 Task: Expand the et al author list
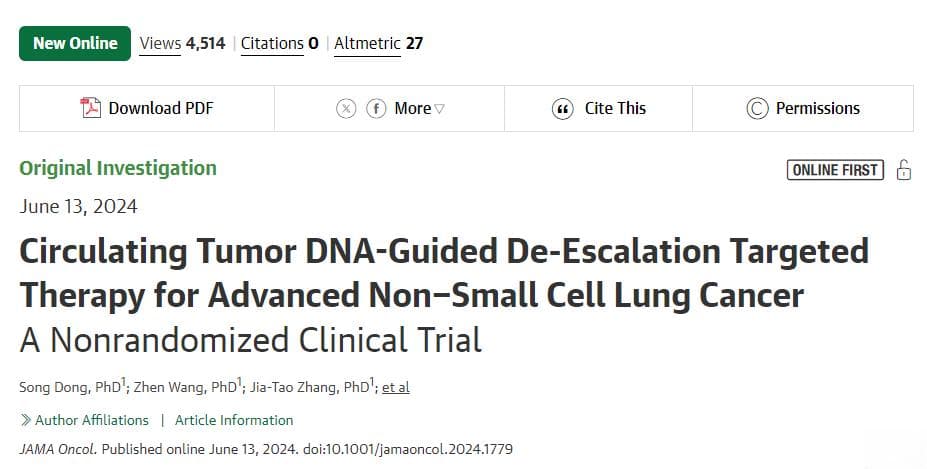[396, 387]
